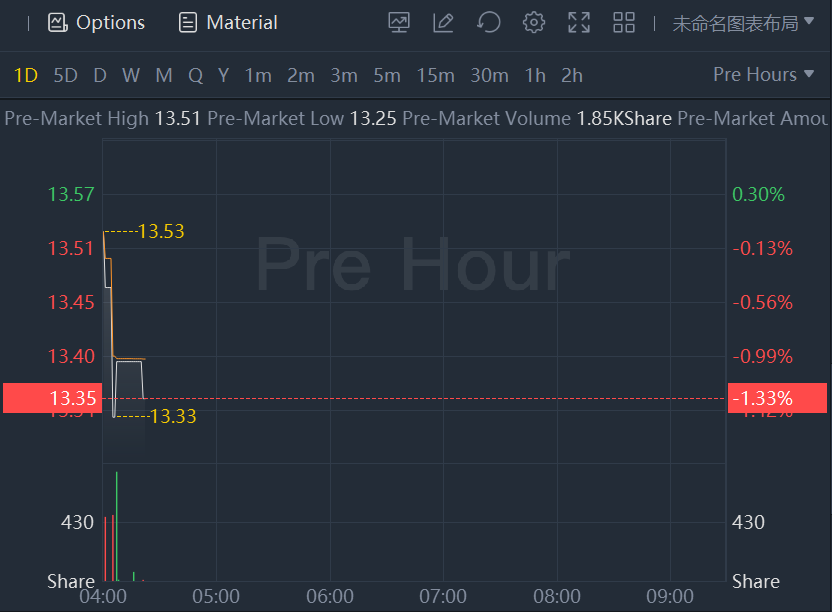Image resolution: width=832 pixels, height=612 pixels.
Task: Click the 06:00 time axis label
Action: coord(330,596)
